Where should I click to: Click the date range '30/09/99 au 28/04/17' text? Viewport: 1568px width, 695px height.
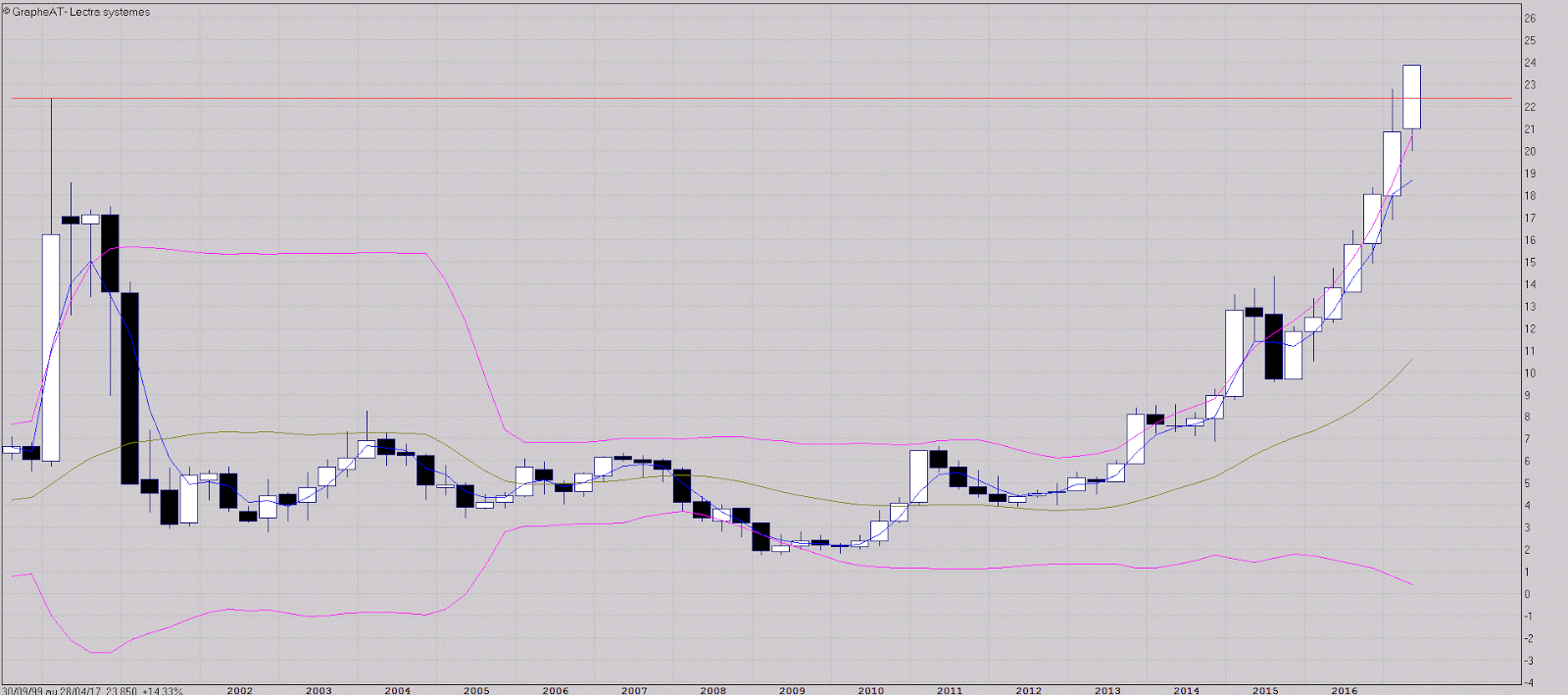tap(51, 691)
